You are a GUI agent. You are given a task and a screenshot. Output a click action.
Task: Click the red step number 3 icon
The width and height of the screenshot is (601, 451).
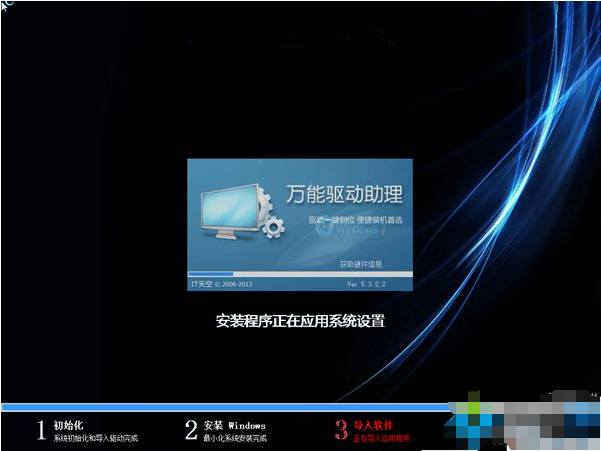tap(342, 430)
